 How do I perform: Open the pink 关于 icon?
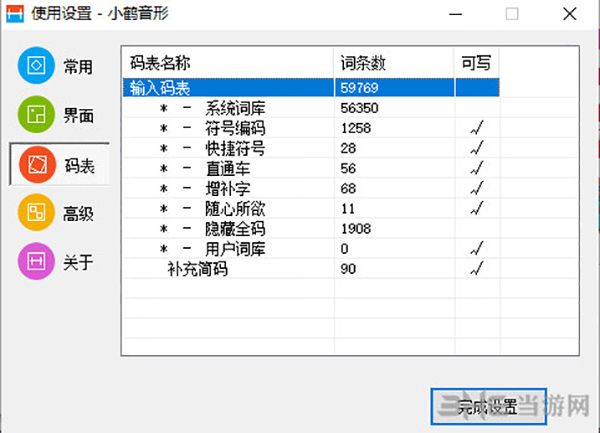pos(36,261)
